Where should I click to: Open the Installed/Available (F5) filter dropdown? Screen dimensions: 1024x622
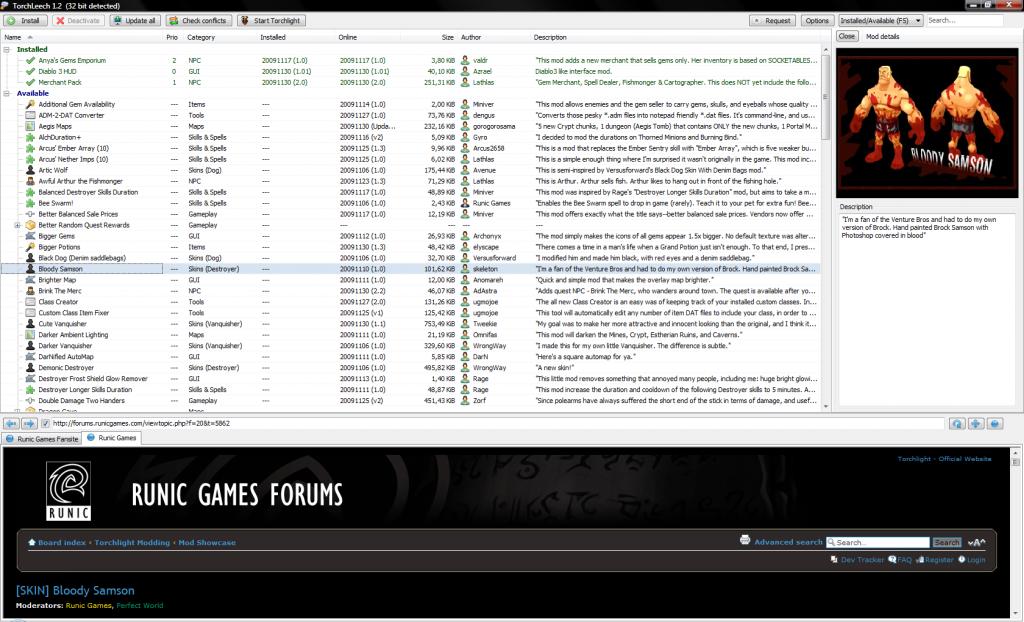coord(880,20)
